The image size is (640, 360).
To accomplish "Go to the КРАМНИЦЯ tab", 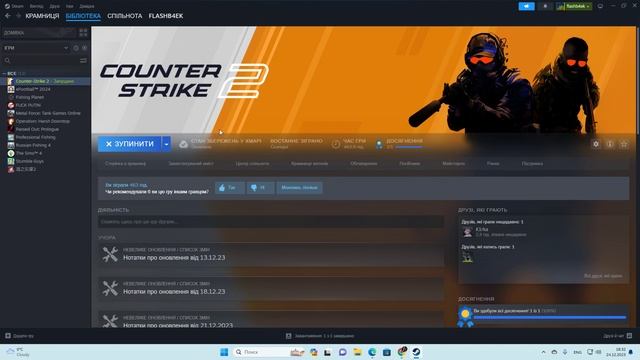I will (42, 16).
